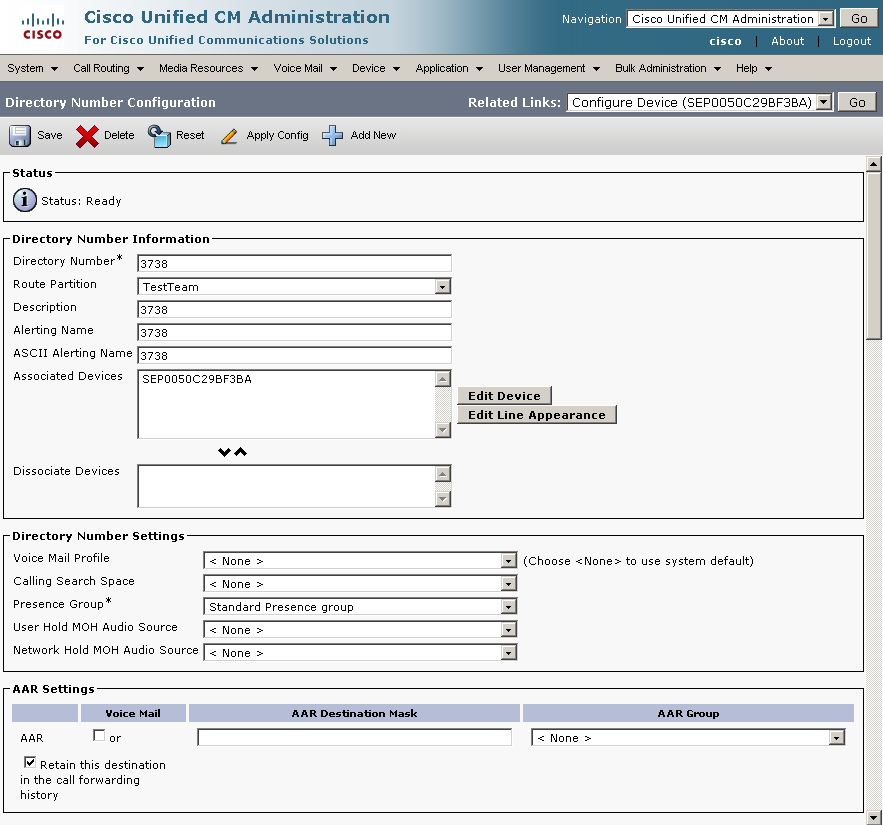
Task: Click the Reset icon in toolbar
Action: (159, 136)
